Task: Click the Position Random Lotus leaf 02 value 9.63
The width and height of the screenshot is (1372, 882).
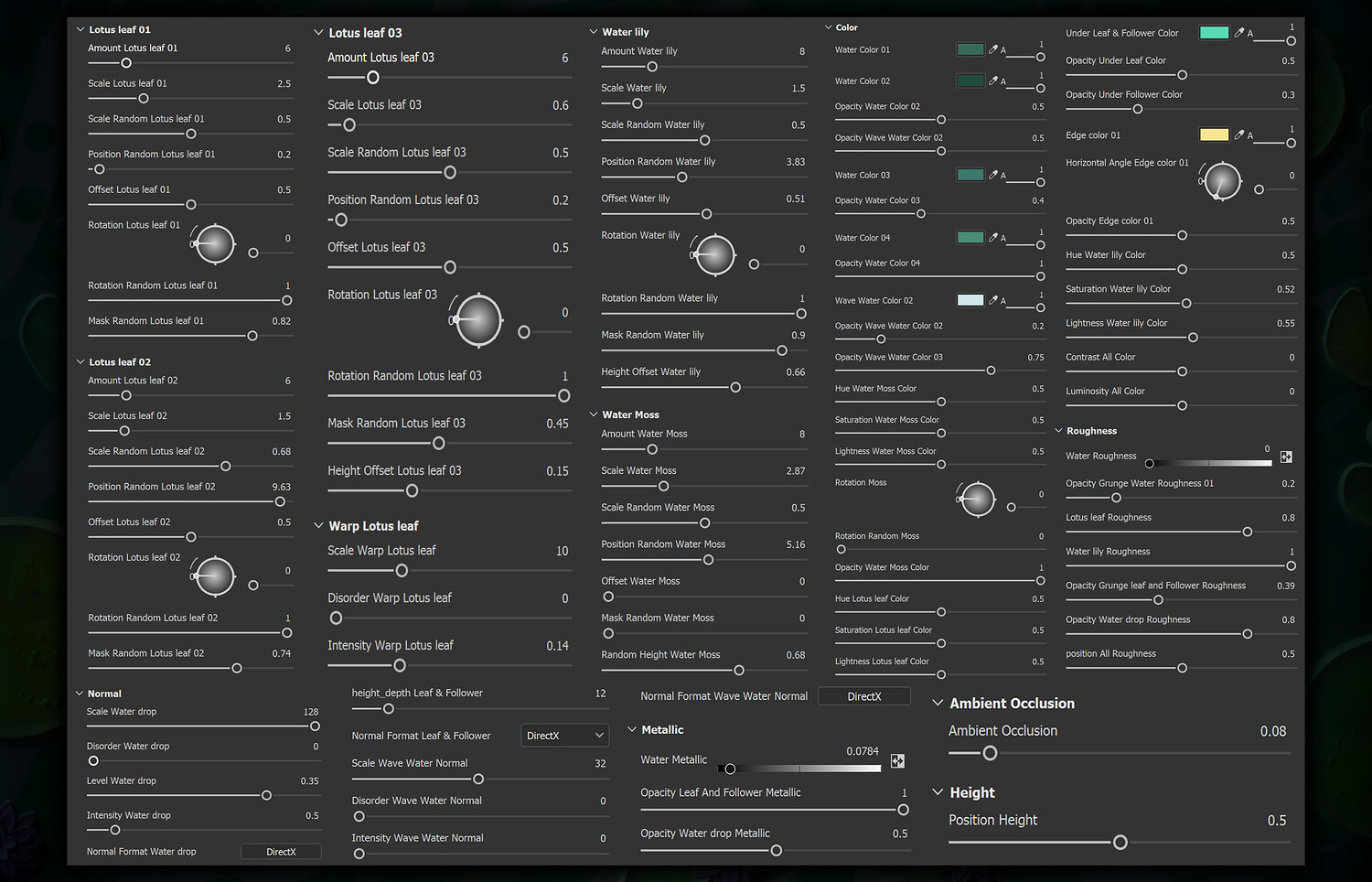Action: (x=281, y=487)
